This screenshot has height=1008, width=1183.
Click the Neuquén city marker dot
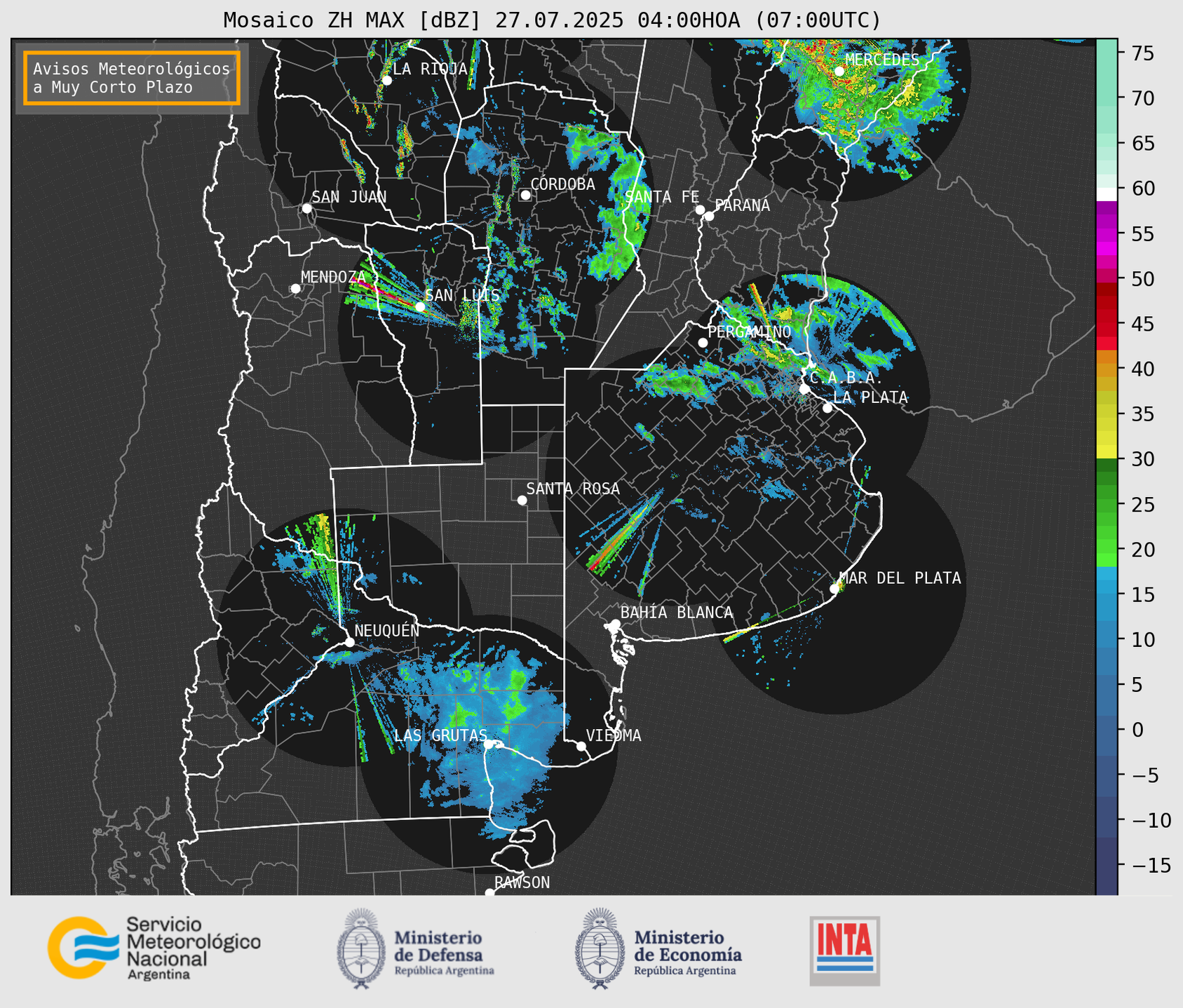[x=349, y=642]
